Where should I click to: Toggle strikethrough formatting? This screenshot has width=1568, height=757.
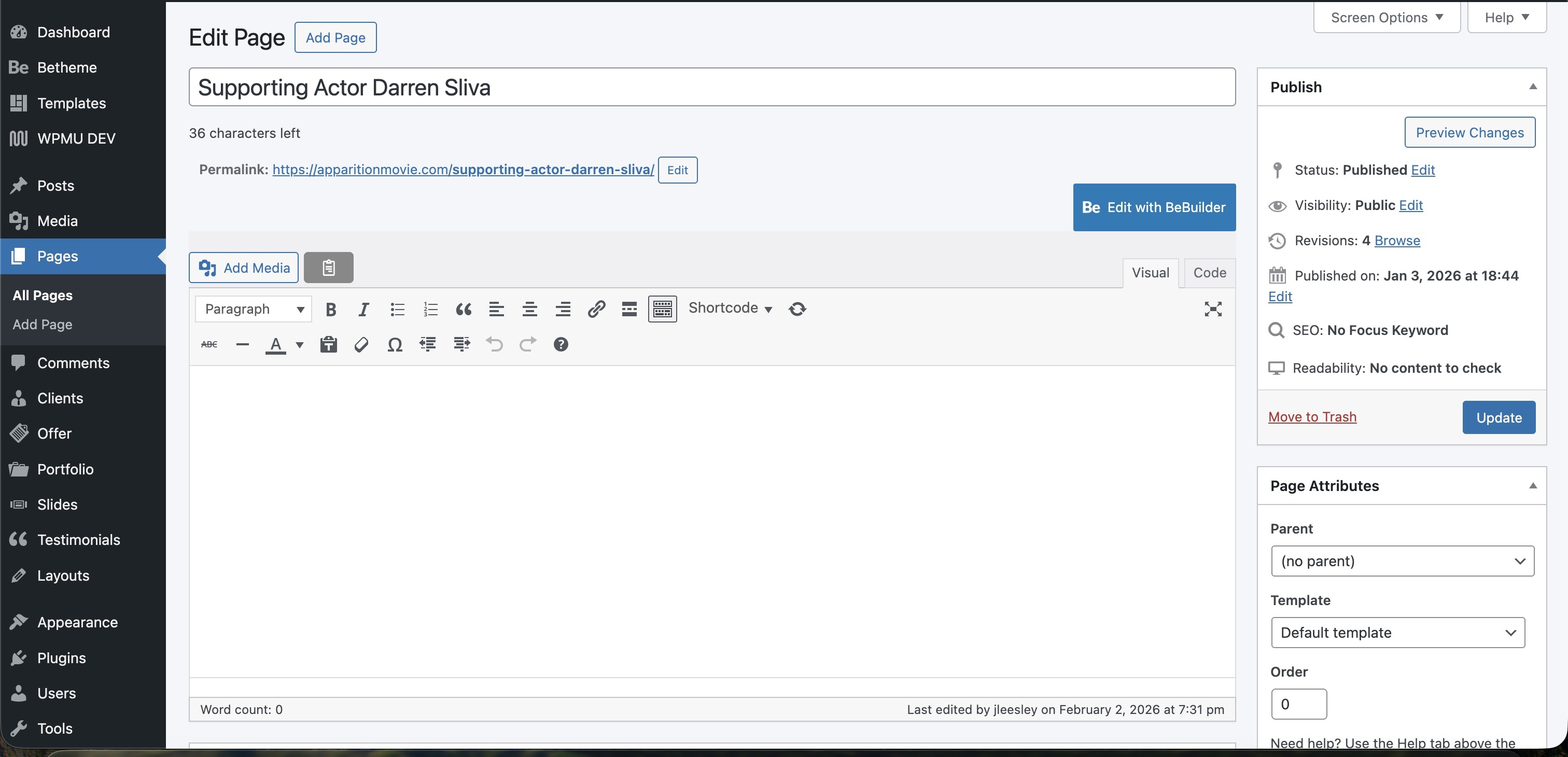tap(209, 345)
